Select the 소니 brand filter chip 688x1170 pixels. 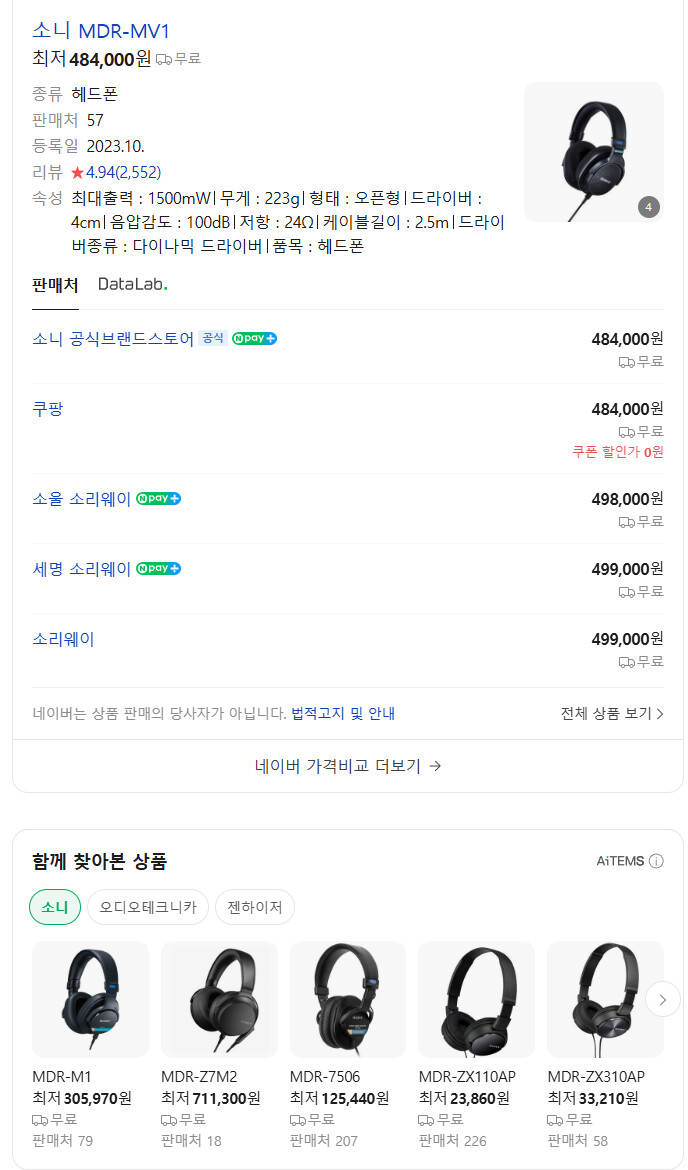[54, 907]
